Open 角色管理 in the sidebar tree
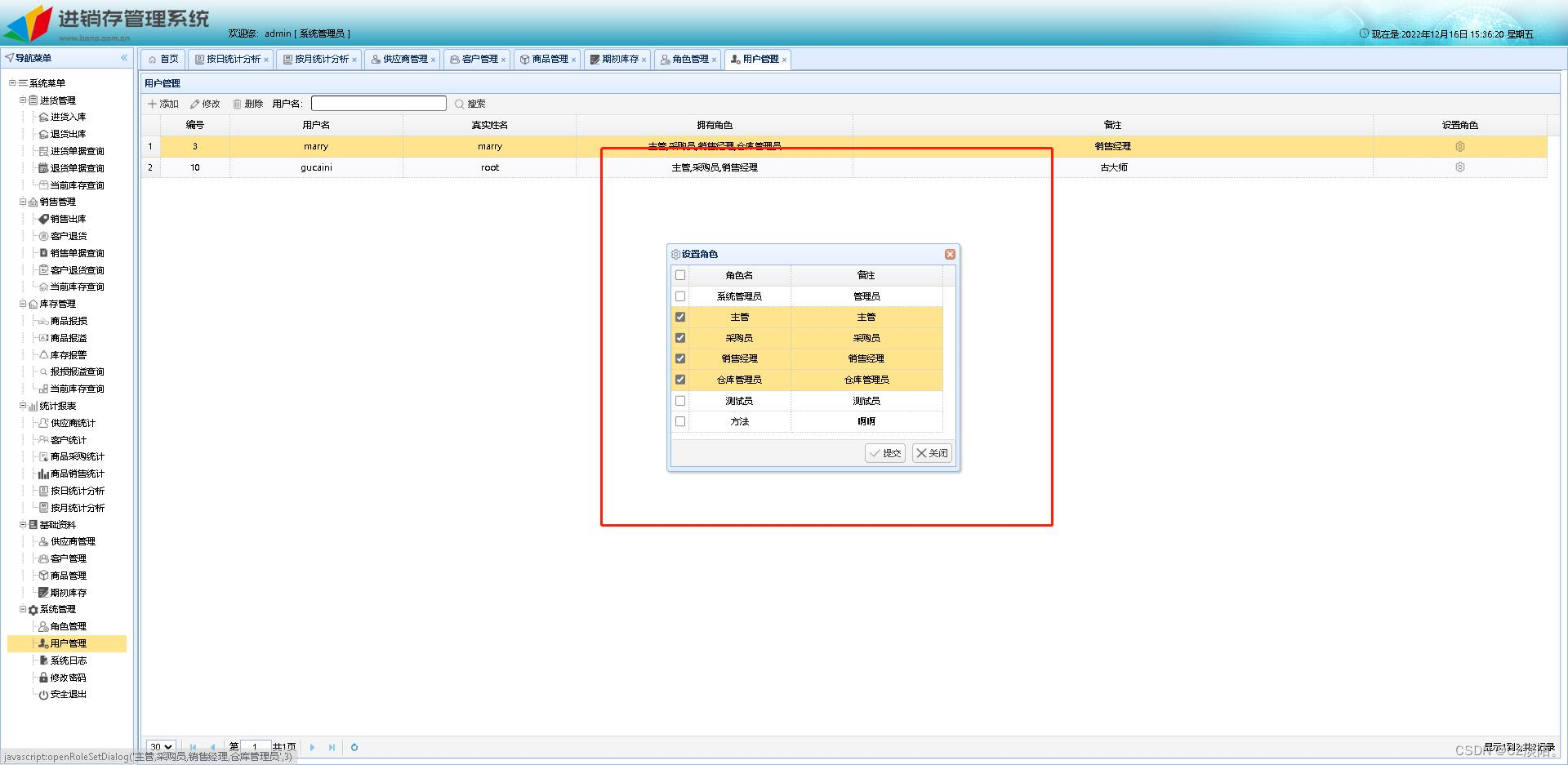Viewport: 1568px width, 765px height. (x=68, y=626)
